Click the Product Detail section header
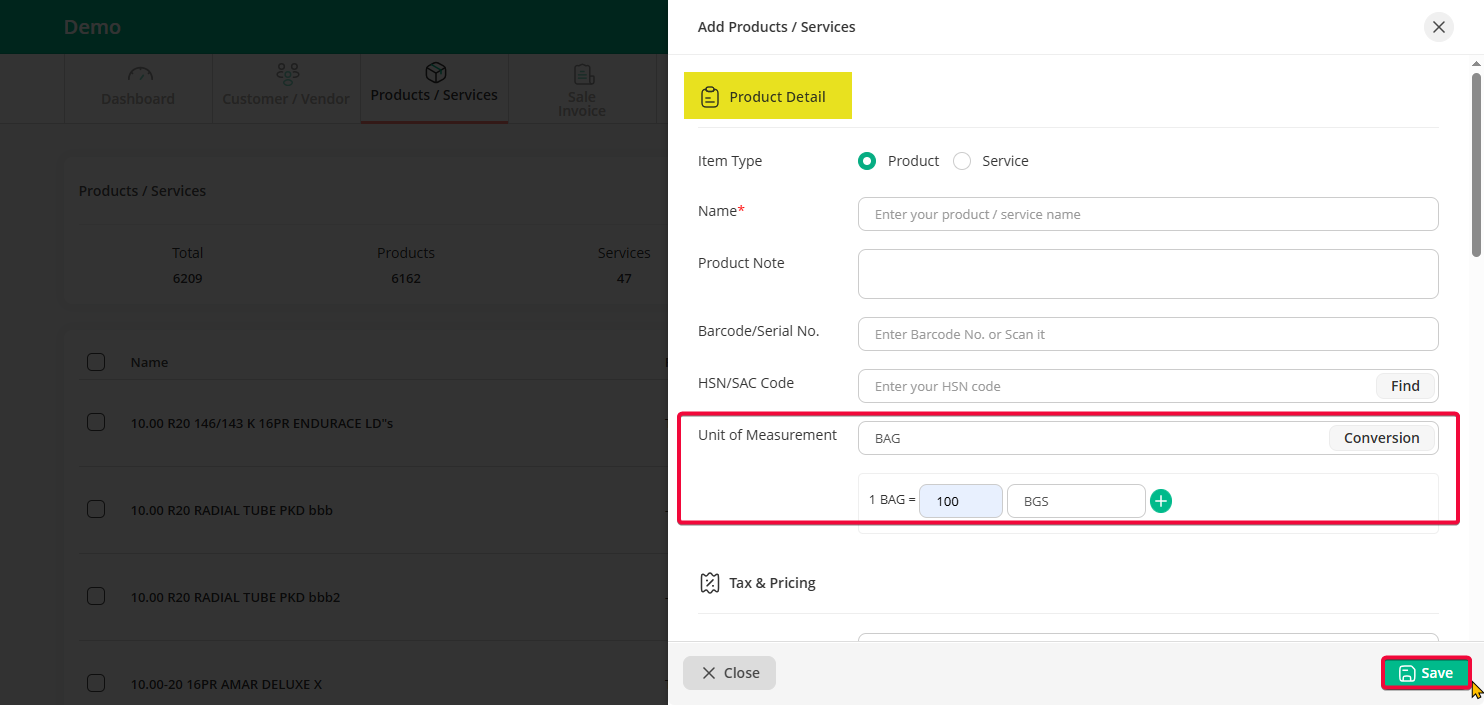Viewport: 1484px width, 705px height. (767, 96)
